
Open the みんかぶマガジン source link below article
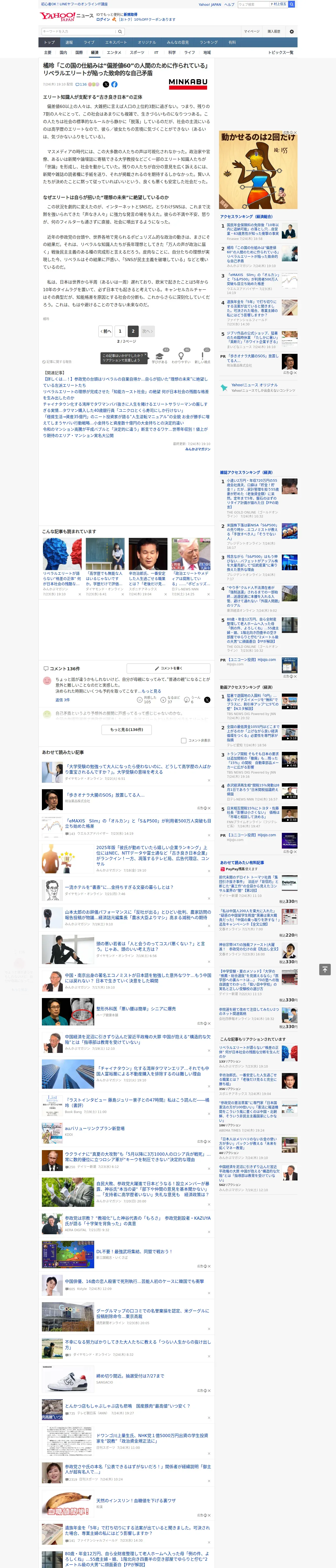(198, 449)
